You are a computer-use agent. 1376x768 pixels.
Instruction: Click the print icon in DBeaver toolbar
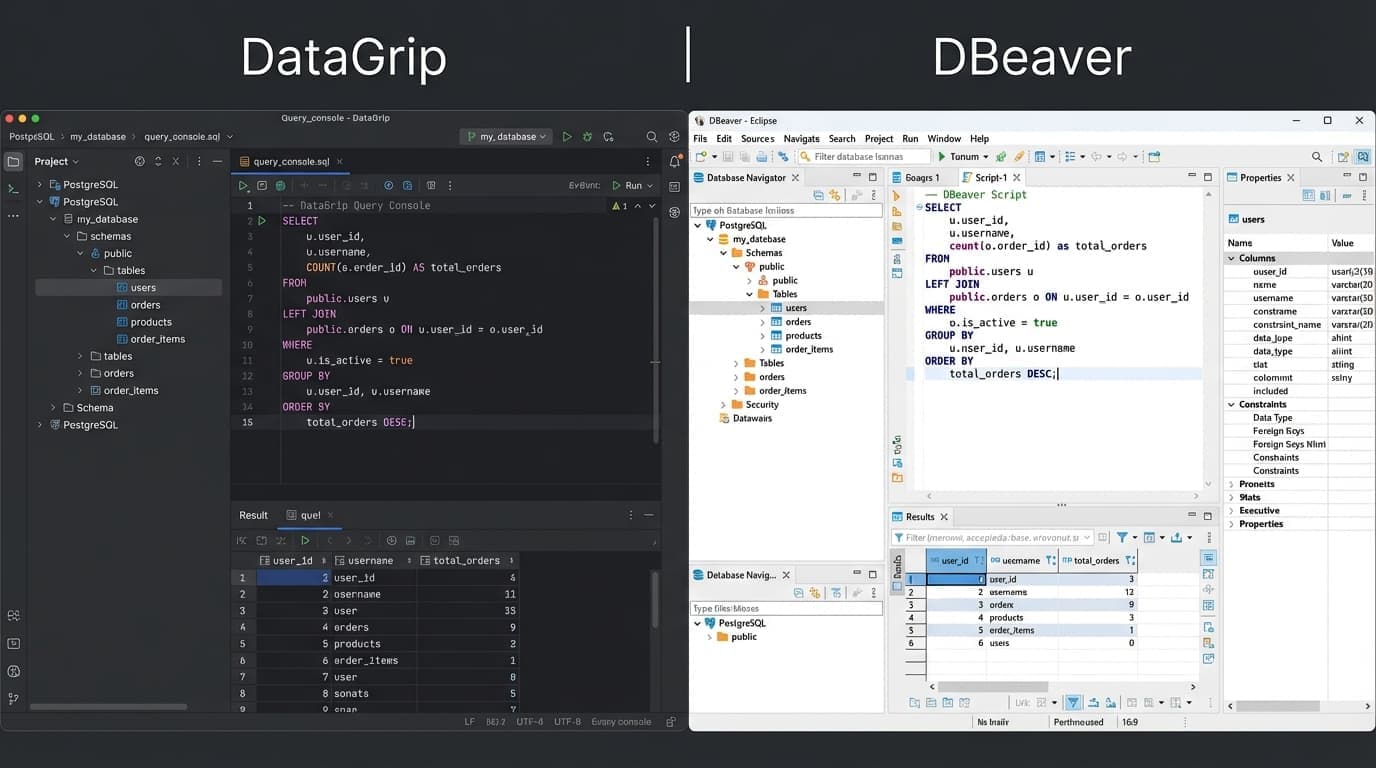(760, 156)
